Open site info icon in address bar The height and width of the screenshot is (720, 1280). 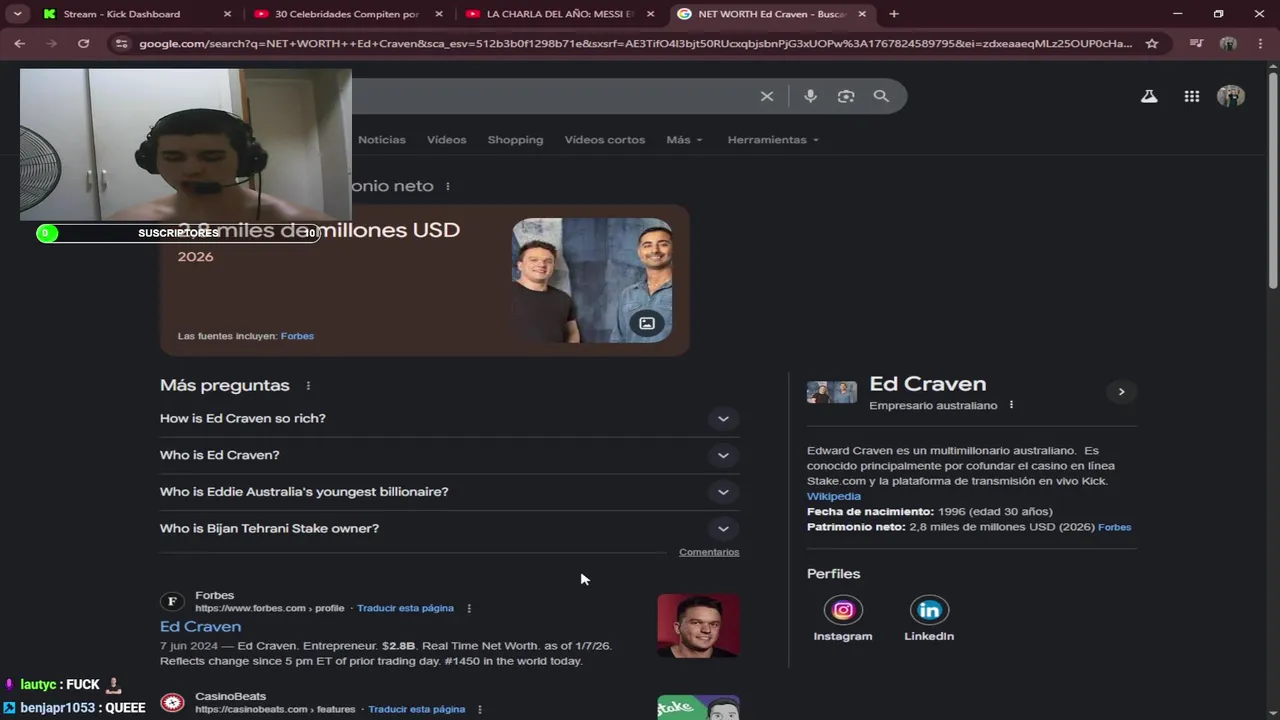click(122, 43)
